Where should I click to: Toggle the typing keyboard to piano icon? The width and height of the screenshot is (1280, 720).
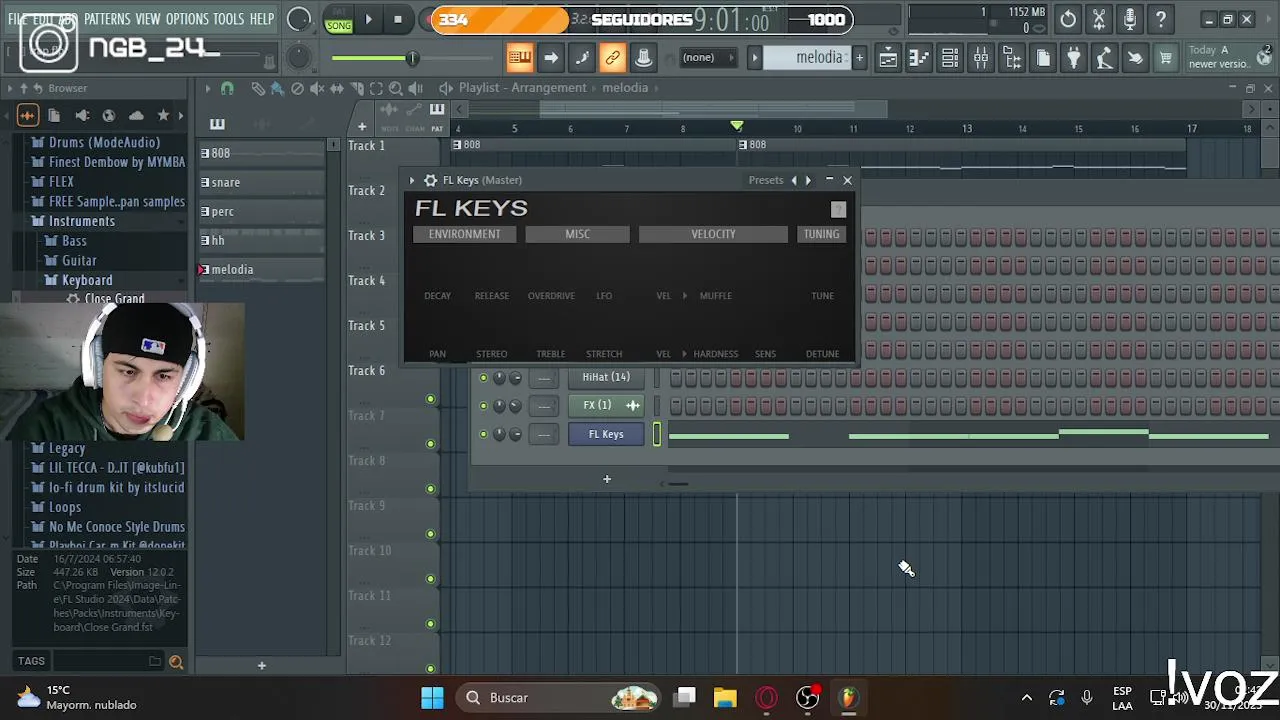click(x=520, y=58)
